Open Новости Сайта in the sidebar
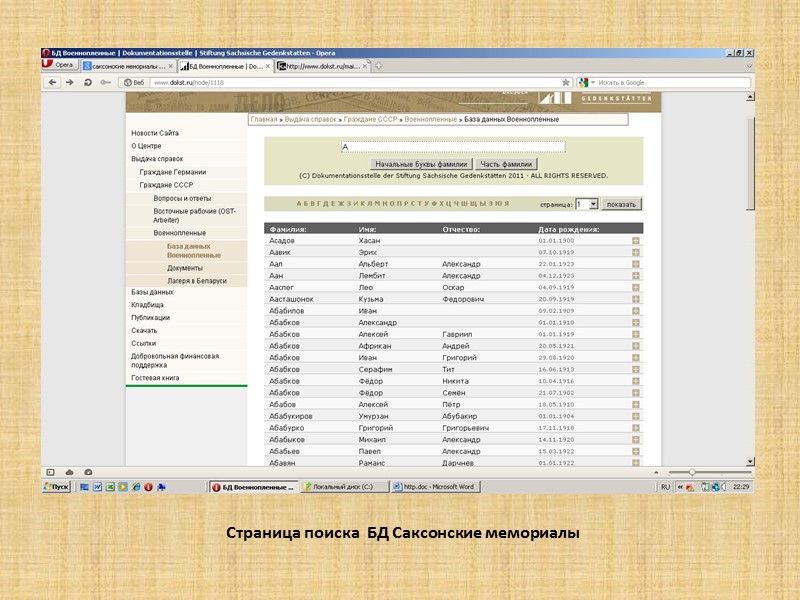 coord(155,133)
